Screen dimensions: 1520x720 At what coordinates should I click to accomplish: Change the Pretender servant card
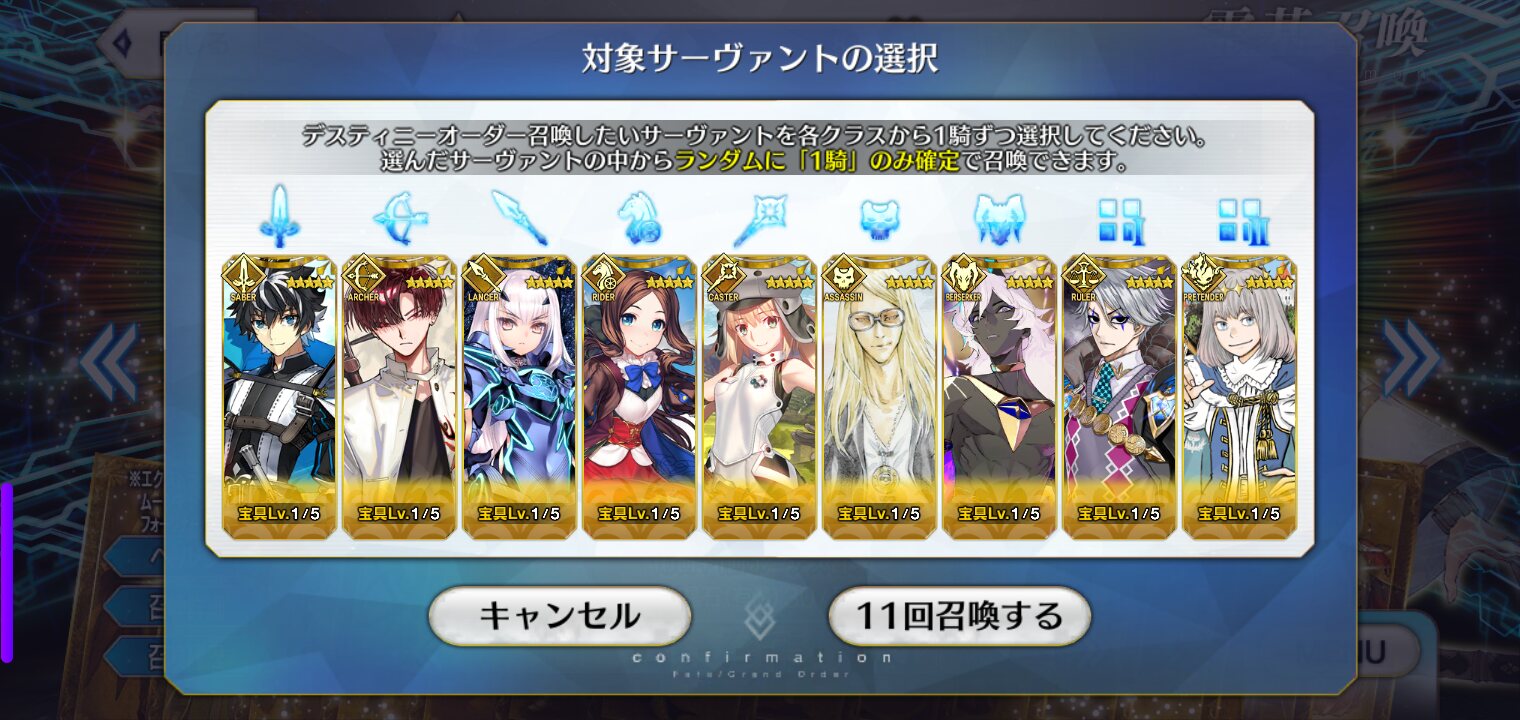1239,396
